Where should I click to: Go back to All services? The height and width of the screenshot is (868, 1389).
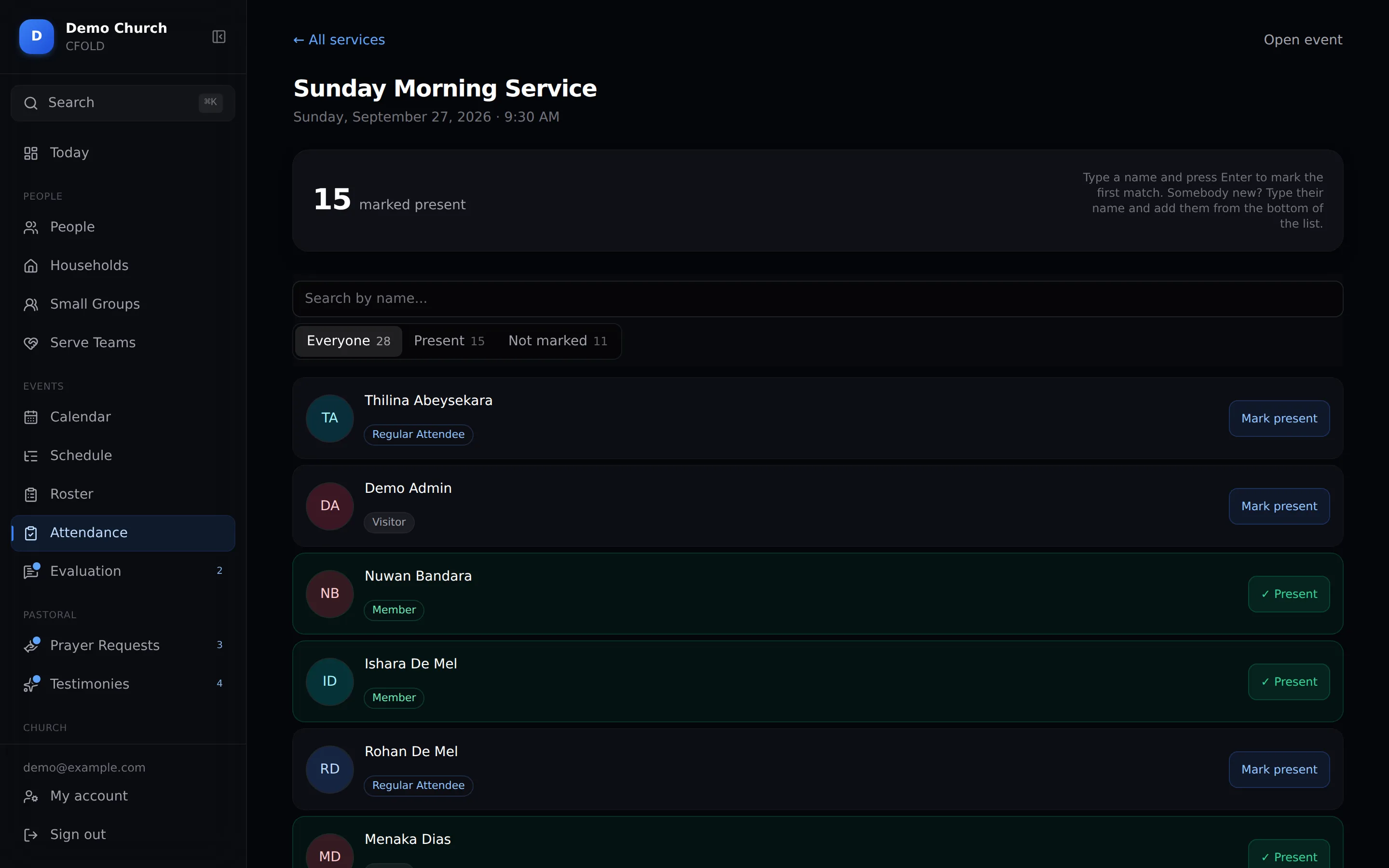click(x=339, y=40)
